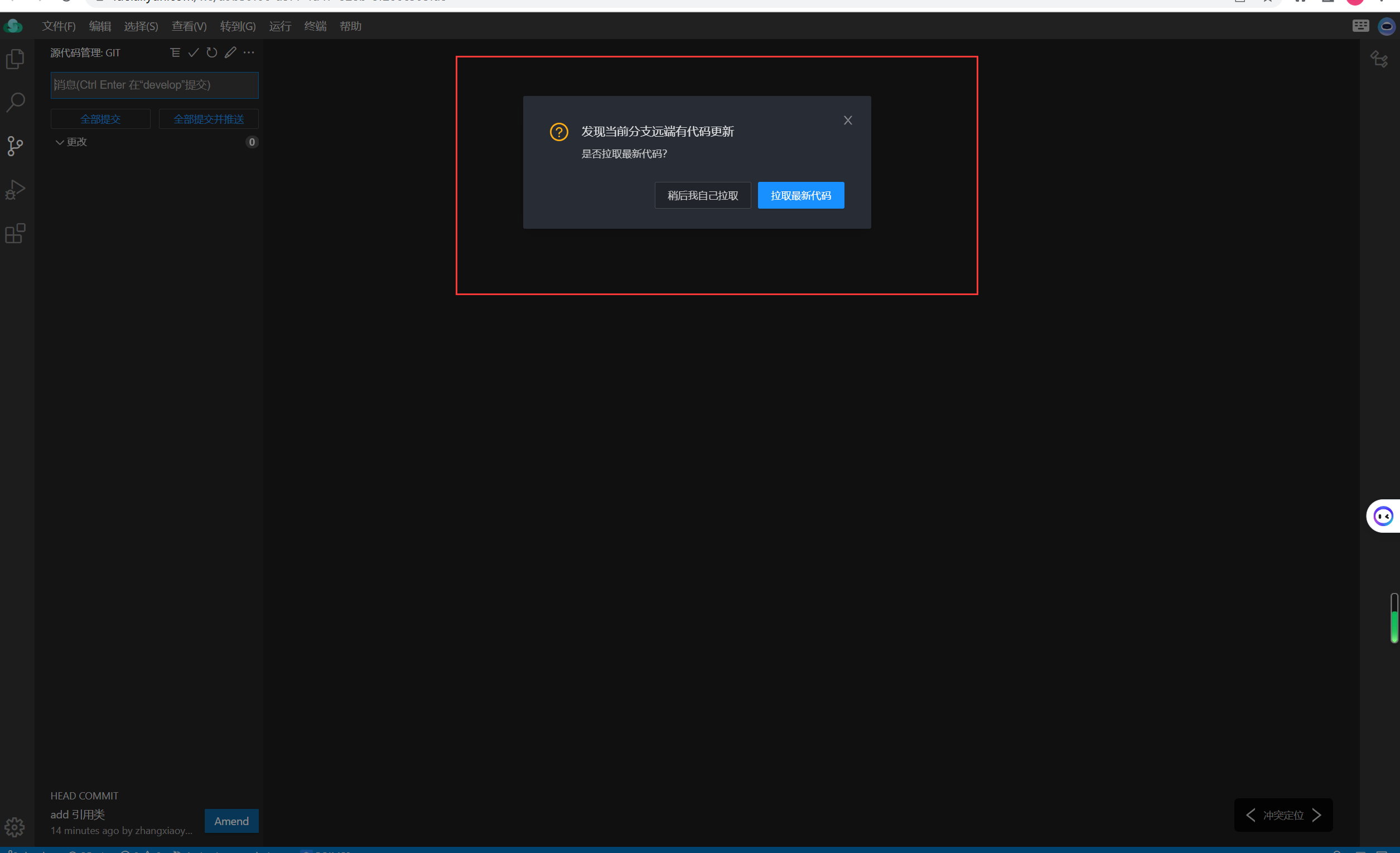Screen dimensions: 1400x853
Task: Go to previous conflict with left chevron
Action: (x=1251, y=815)
